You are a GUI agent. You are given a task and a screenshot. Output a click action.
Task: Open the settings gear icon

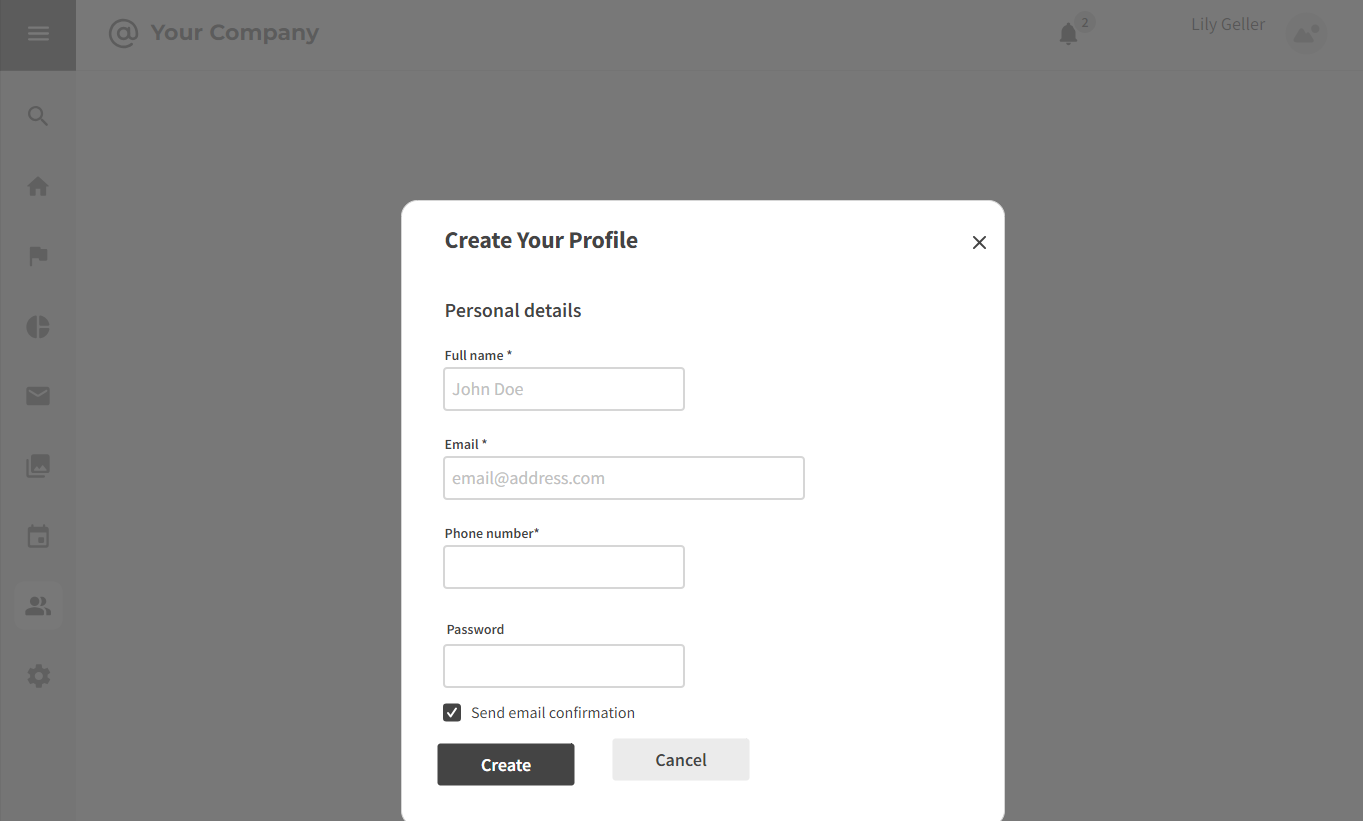[38, 675]
